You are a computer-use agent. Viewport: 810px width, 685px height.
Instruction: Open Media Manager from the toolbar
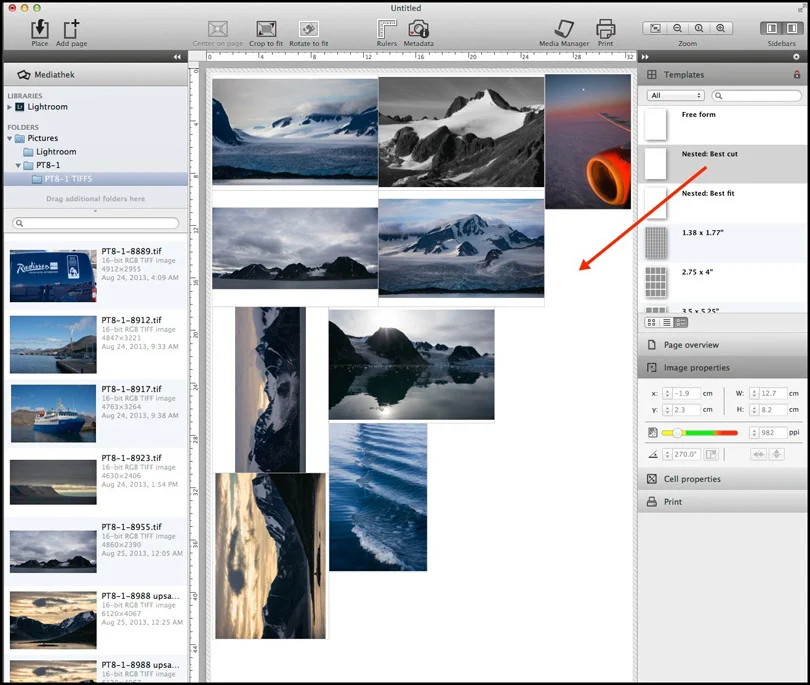pyautogui.click(x=564, y=29)
